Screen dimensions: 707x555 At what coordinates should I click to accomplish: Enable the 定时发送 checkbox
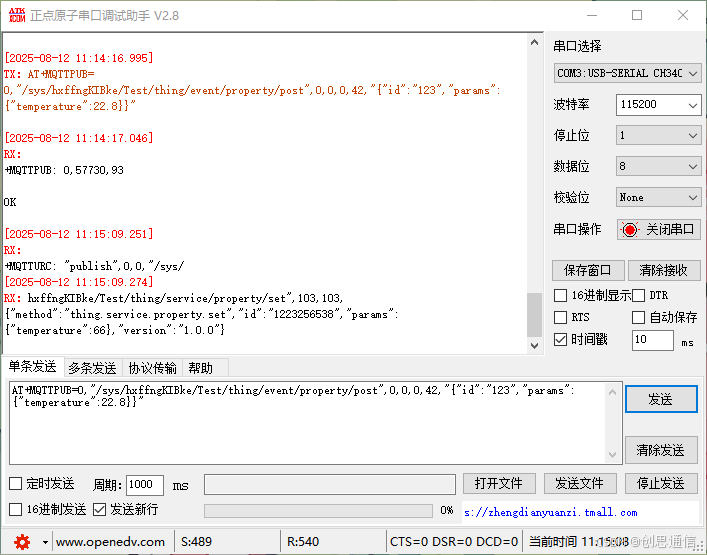click(15, 484)
